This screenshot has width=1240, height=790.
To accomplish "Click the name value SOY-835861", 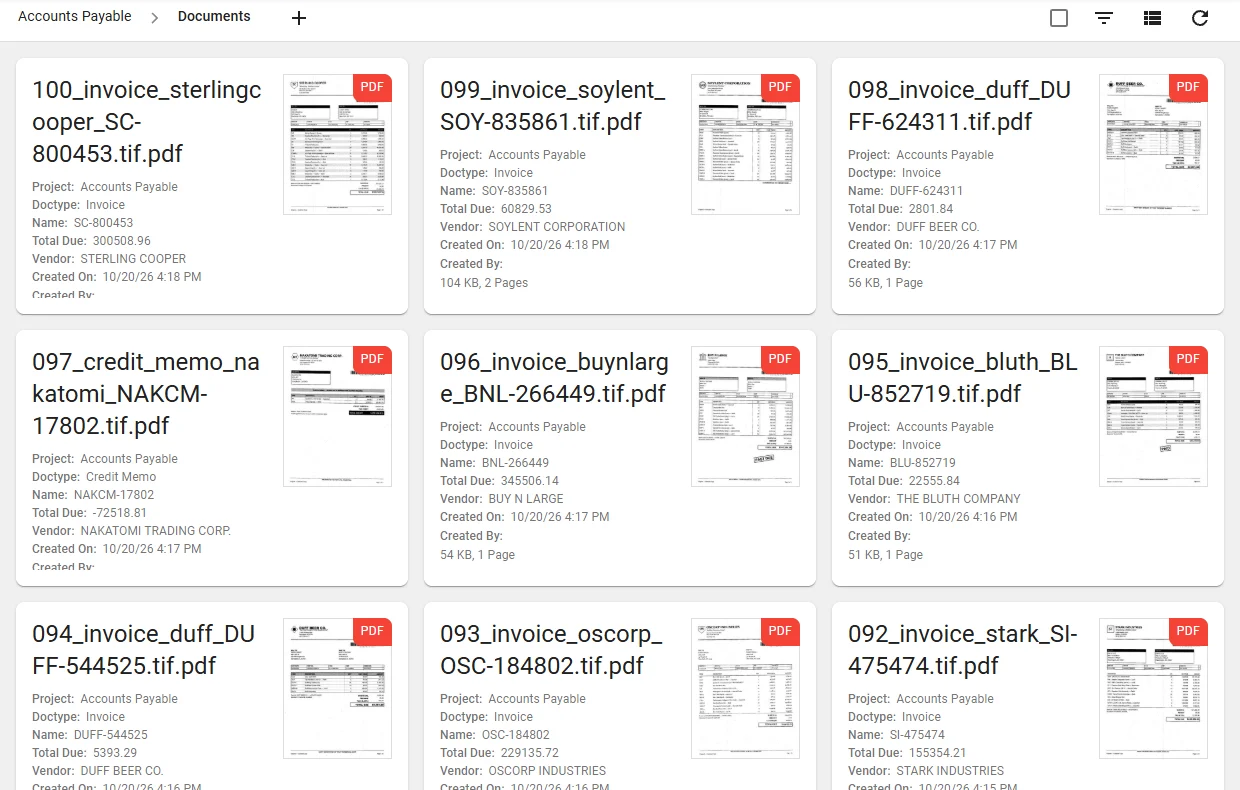I will click(515, 191).
